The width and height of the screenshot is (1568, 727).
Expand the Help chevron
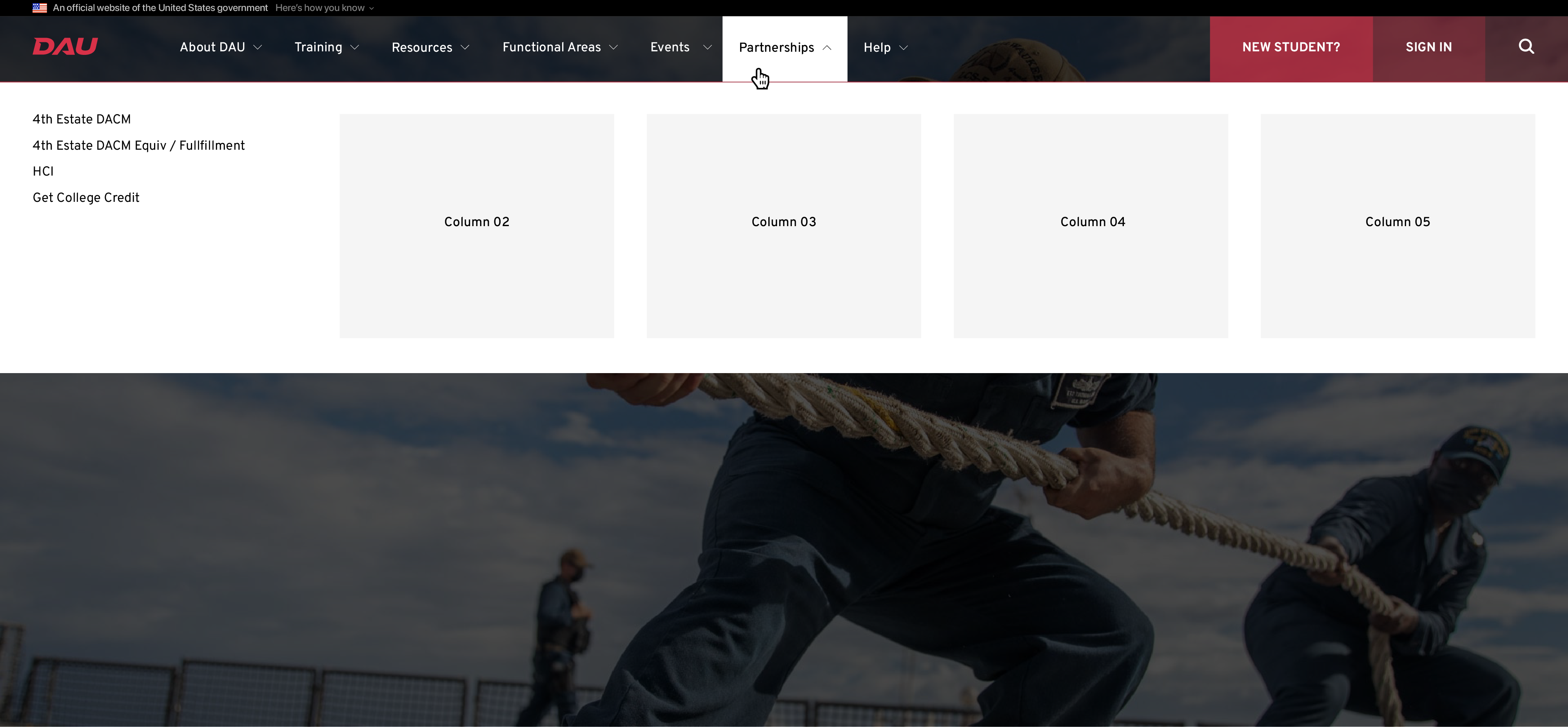pyautogui.click(x=903, y=47)
